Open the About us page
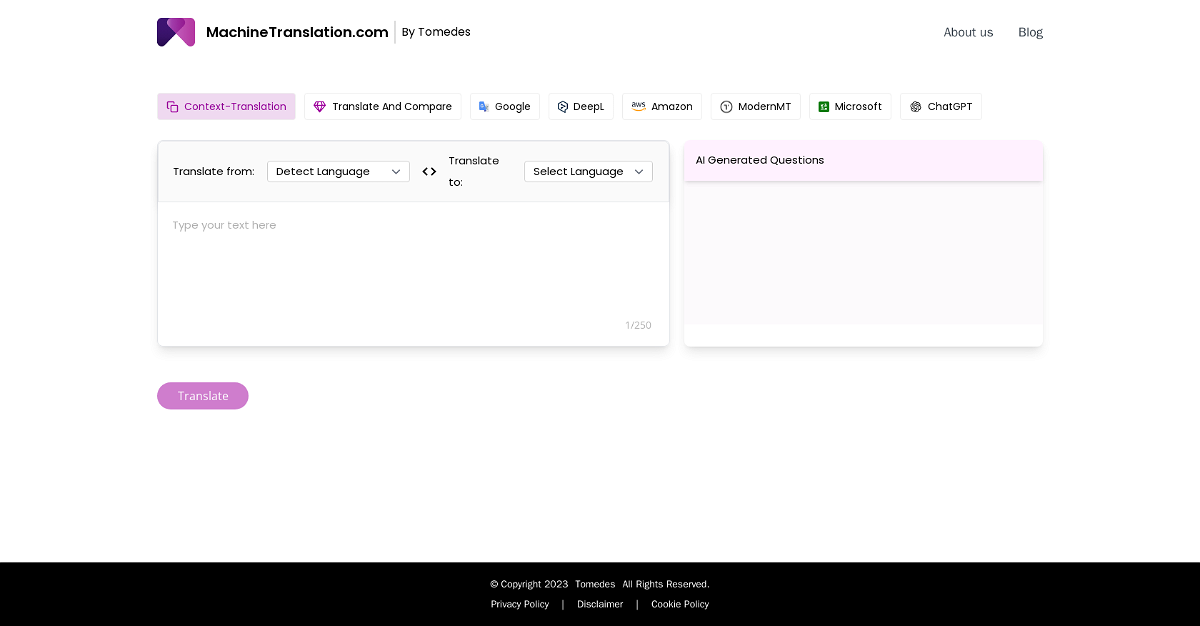 (x=968, y=32)
